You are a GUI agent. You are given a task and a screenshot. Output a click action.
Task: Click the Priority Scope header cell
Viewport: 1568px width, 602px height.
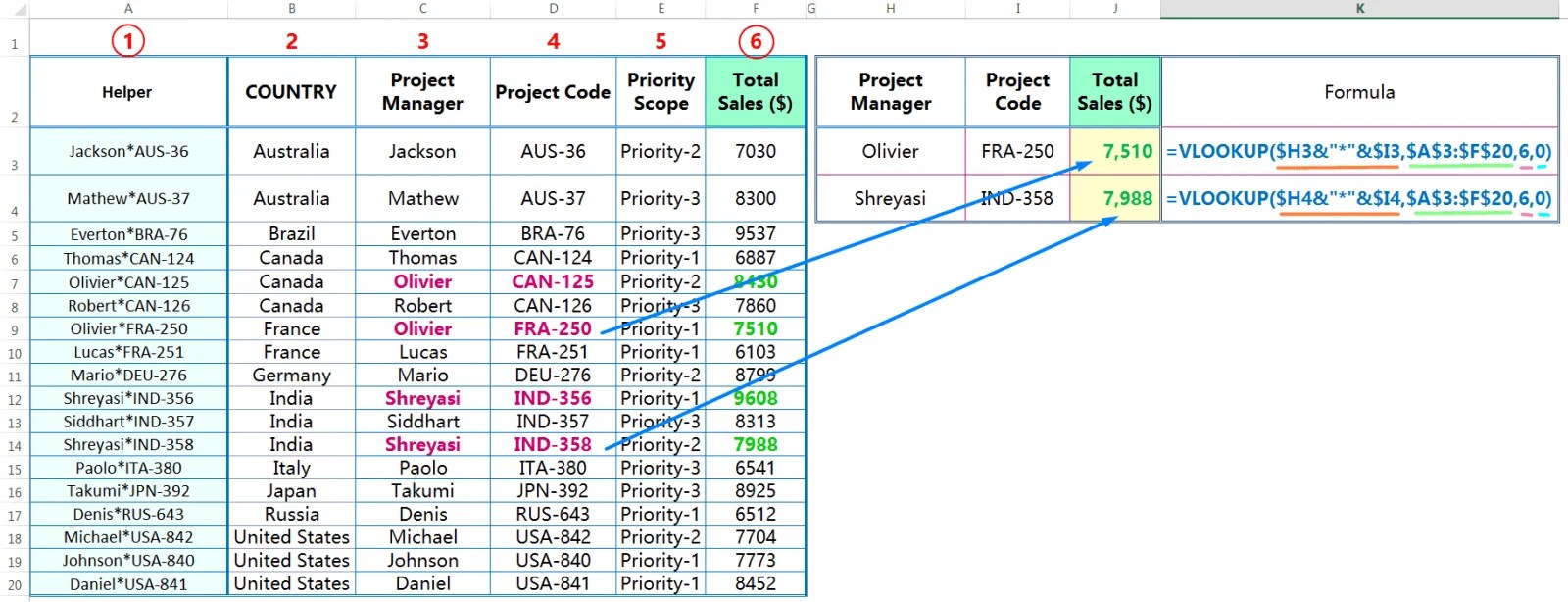click(x=661, y=92)
